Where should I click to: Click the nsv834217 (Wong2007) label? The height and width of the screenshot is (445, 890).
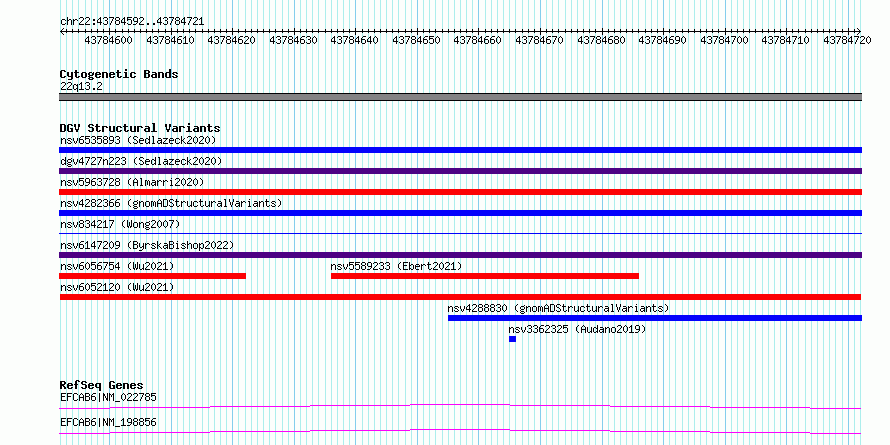click(120, 224)
